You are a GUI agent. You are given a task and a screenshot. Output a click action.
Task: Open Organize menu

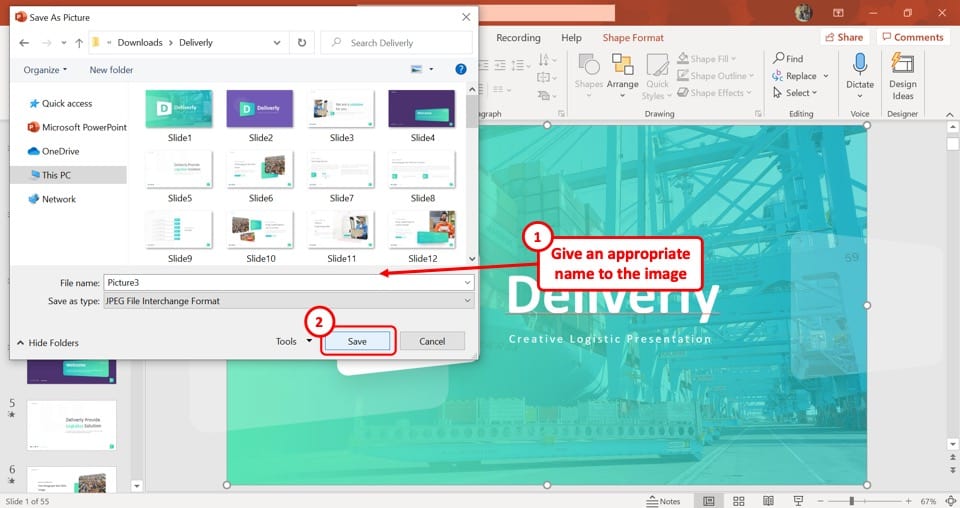45,70
